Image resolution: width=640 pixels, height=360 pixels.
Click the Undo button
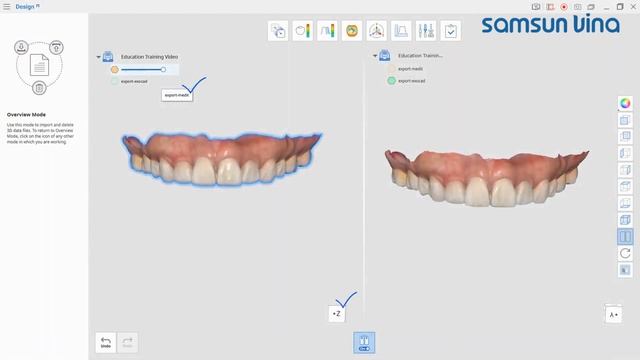[106, 342]
